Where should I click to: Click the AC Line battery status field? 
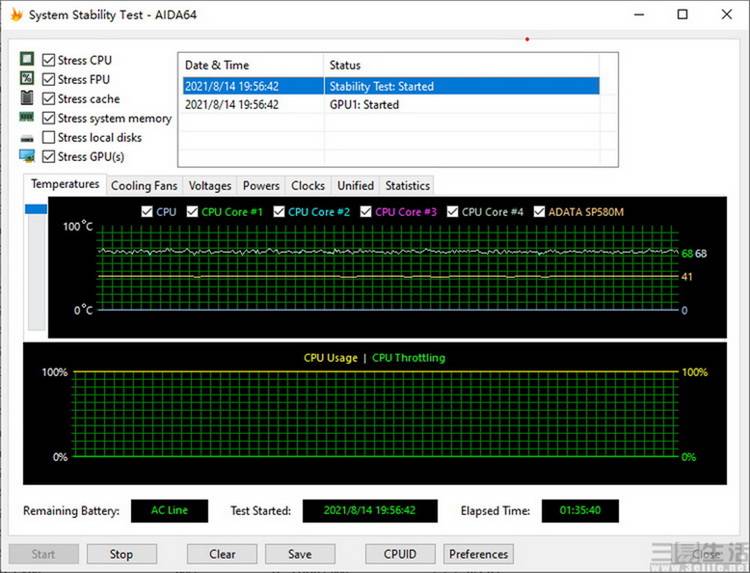pos(169,510)
